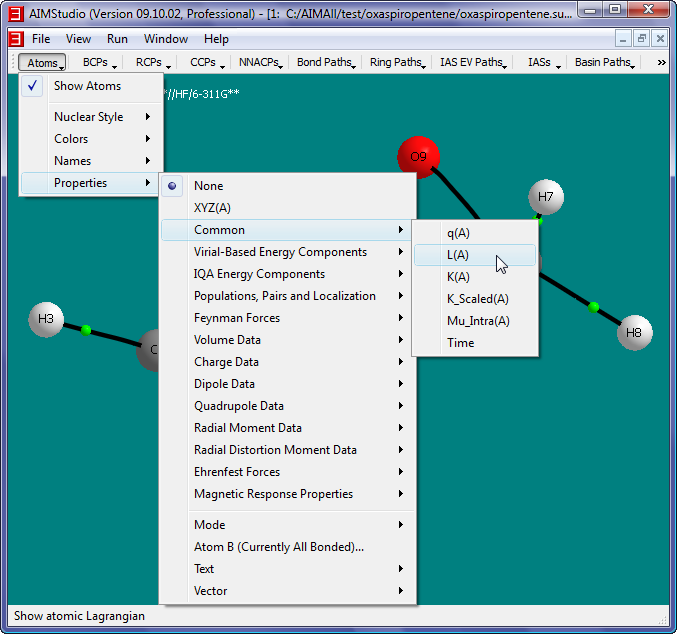
Task: Select L(A) in the Common submenu
Action: pyautogui.click(x=457, y=255)
